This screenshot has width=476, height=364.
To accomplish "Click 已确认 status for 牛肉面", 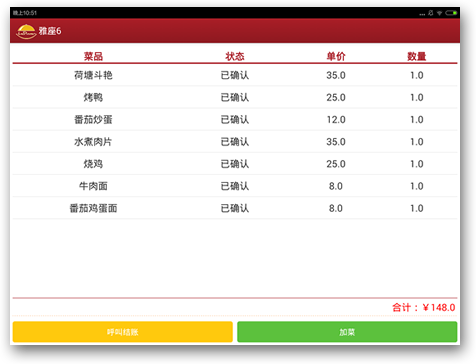I will tap(235, 186).
